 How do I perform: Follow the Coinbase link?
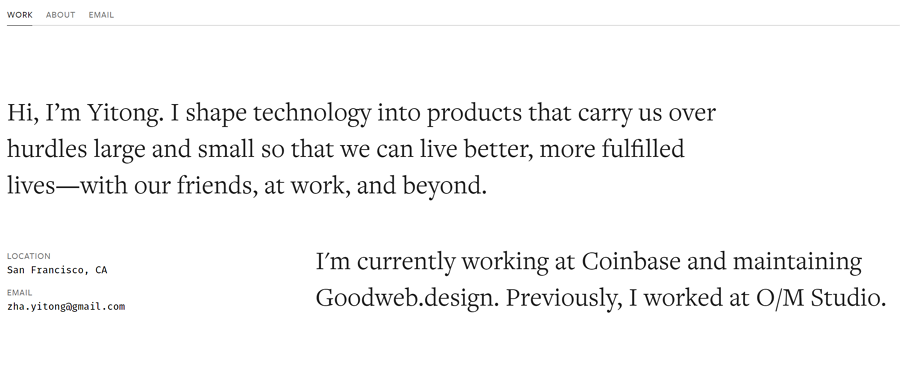[x=631, y=261]
